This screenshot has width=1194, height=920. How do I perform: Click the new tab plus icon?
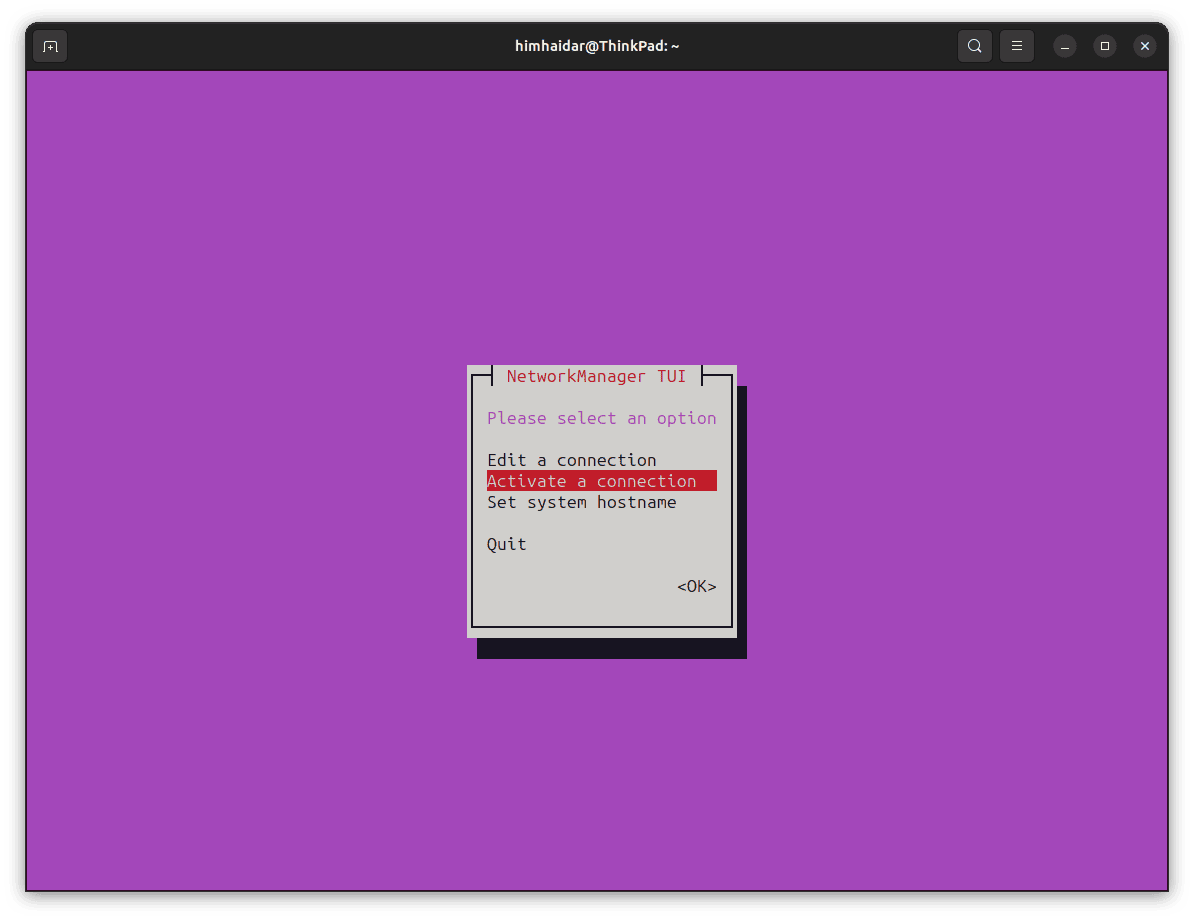(x=50, y=45)
